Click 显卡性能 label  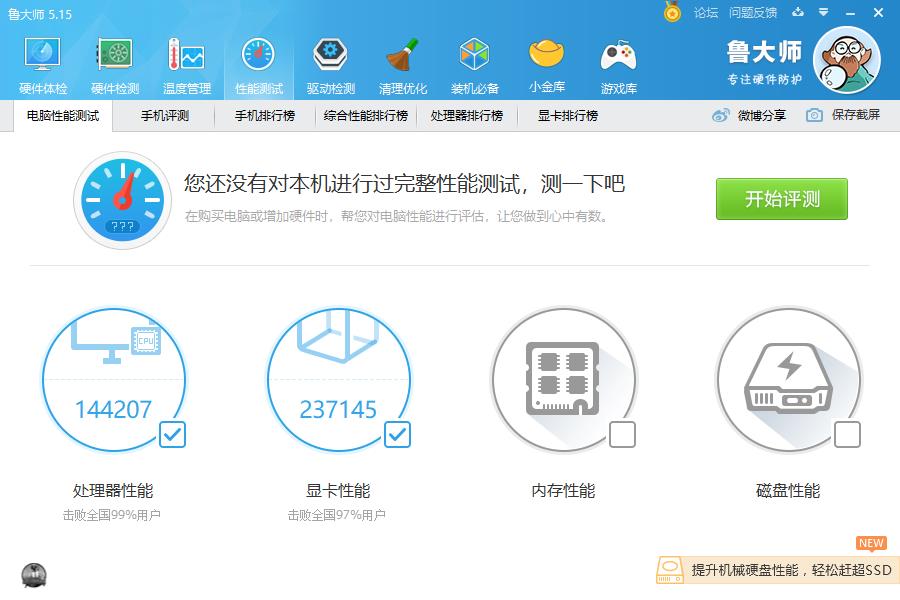tap(338, 491)
